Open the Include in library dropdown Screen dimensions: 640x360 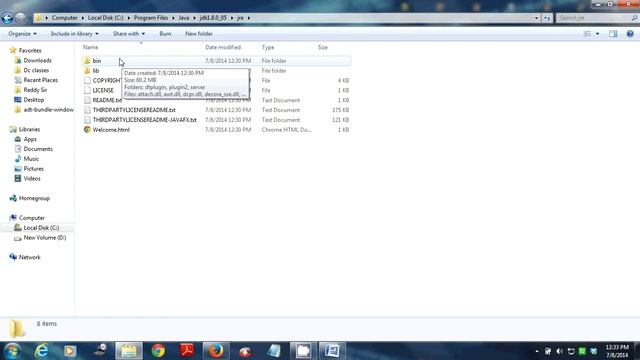(x=74, y=33)
